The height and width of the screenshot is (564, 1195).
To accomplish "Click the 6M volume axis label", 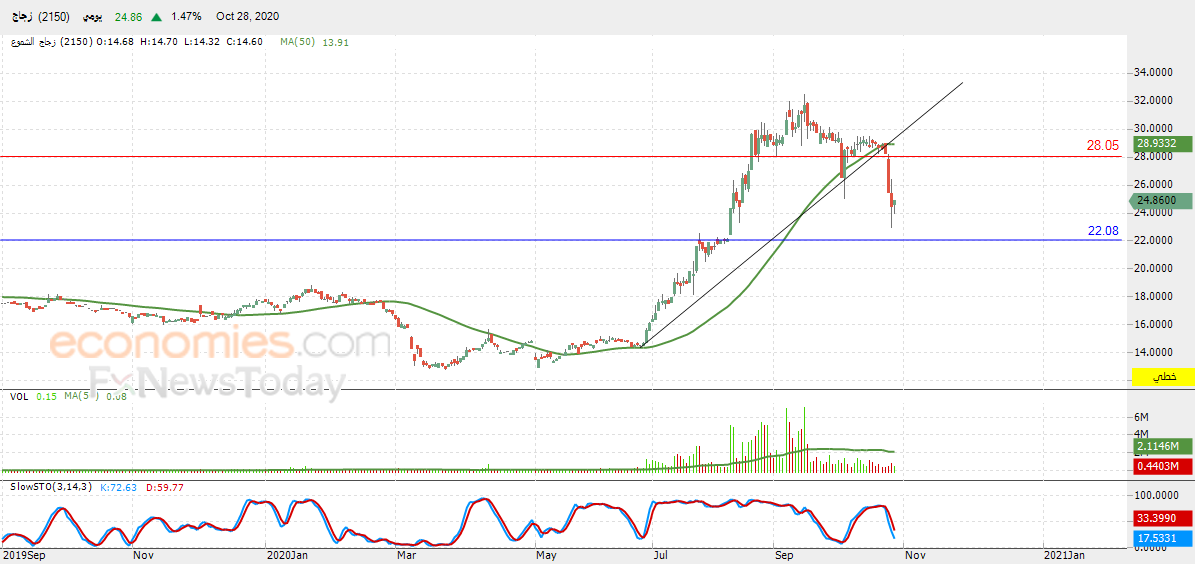I will (1142, 417).
